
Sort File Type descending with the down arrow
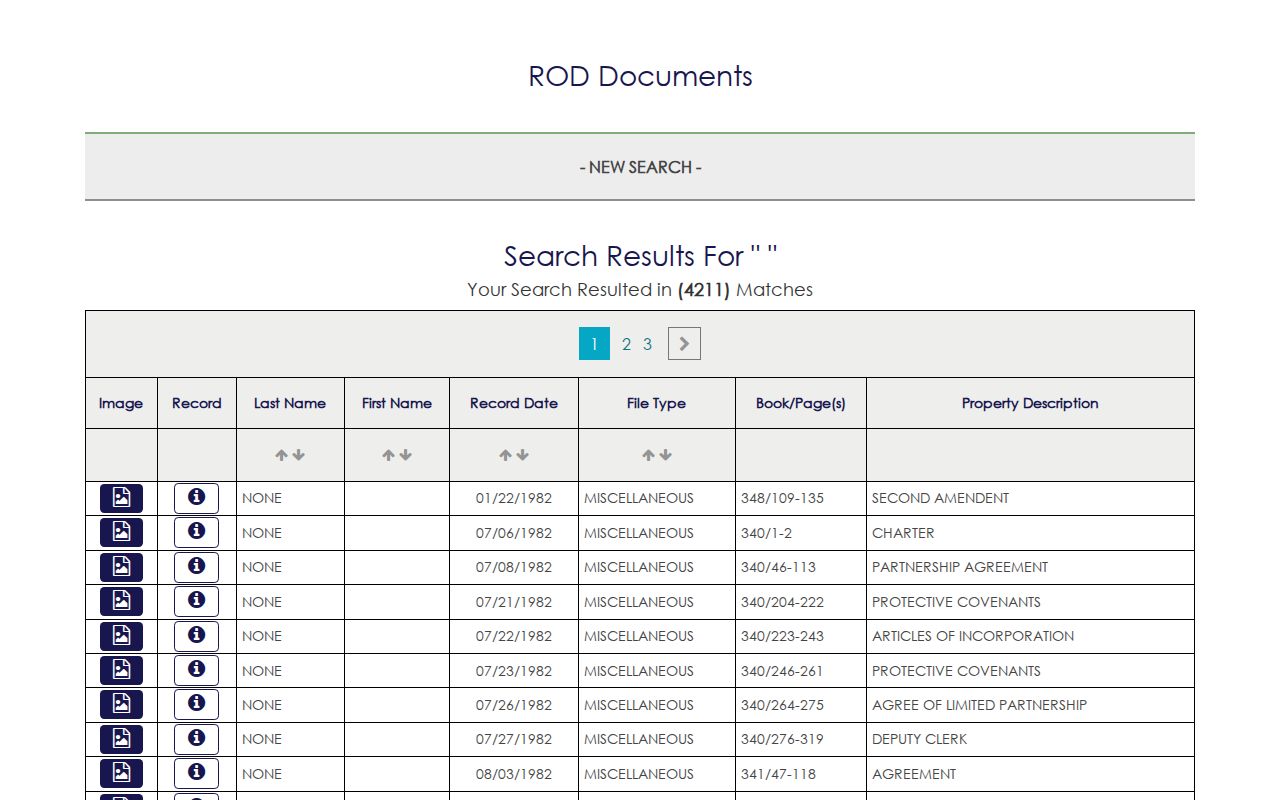(665, 455)
